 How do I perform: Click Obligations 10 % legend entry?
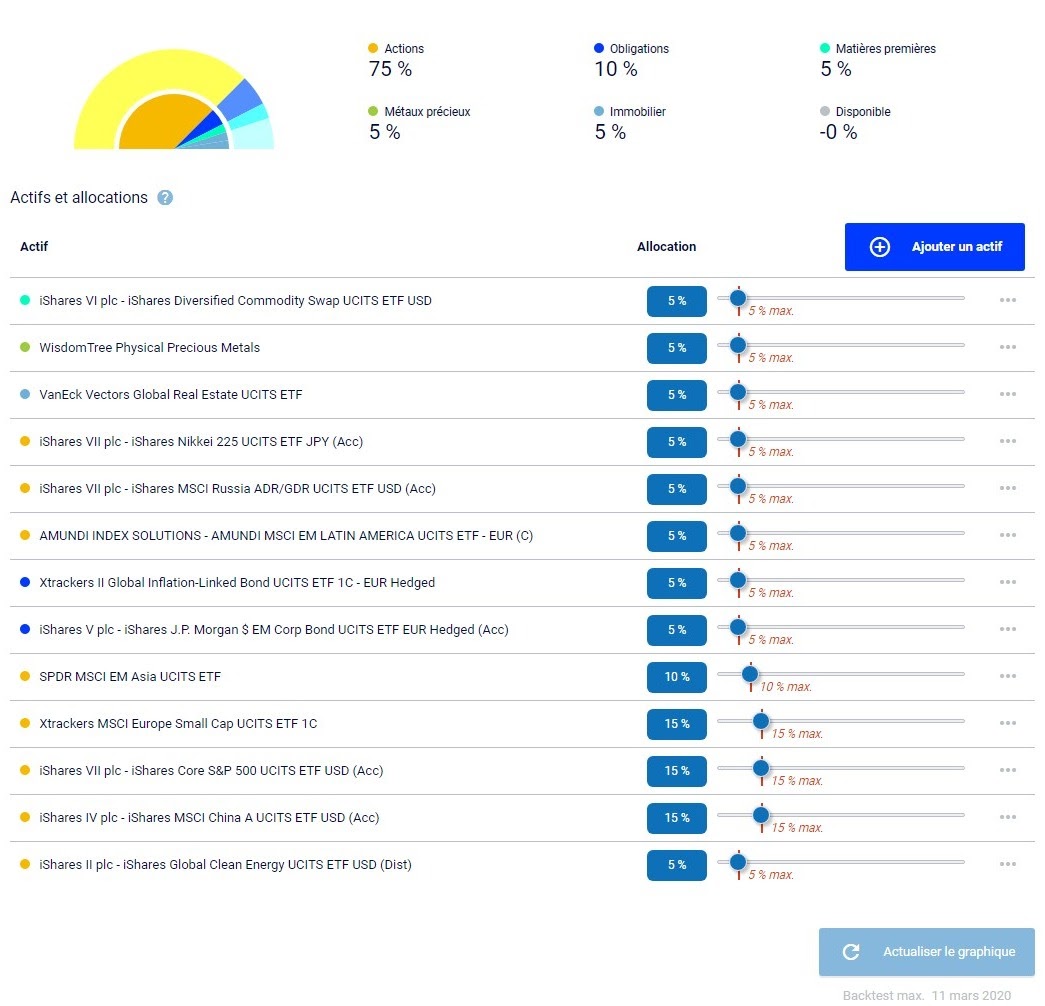pos(631,59)
